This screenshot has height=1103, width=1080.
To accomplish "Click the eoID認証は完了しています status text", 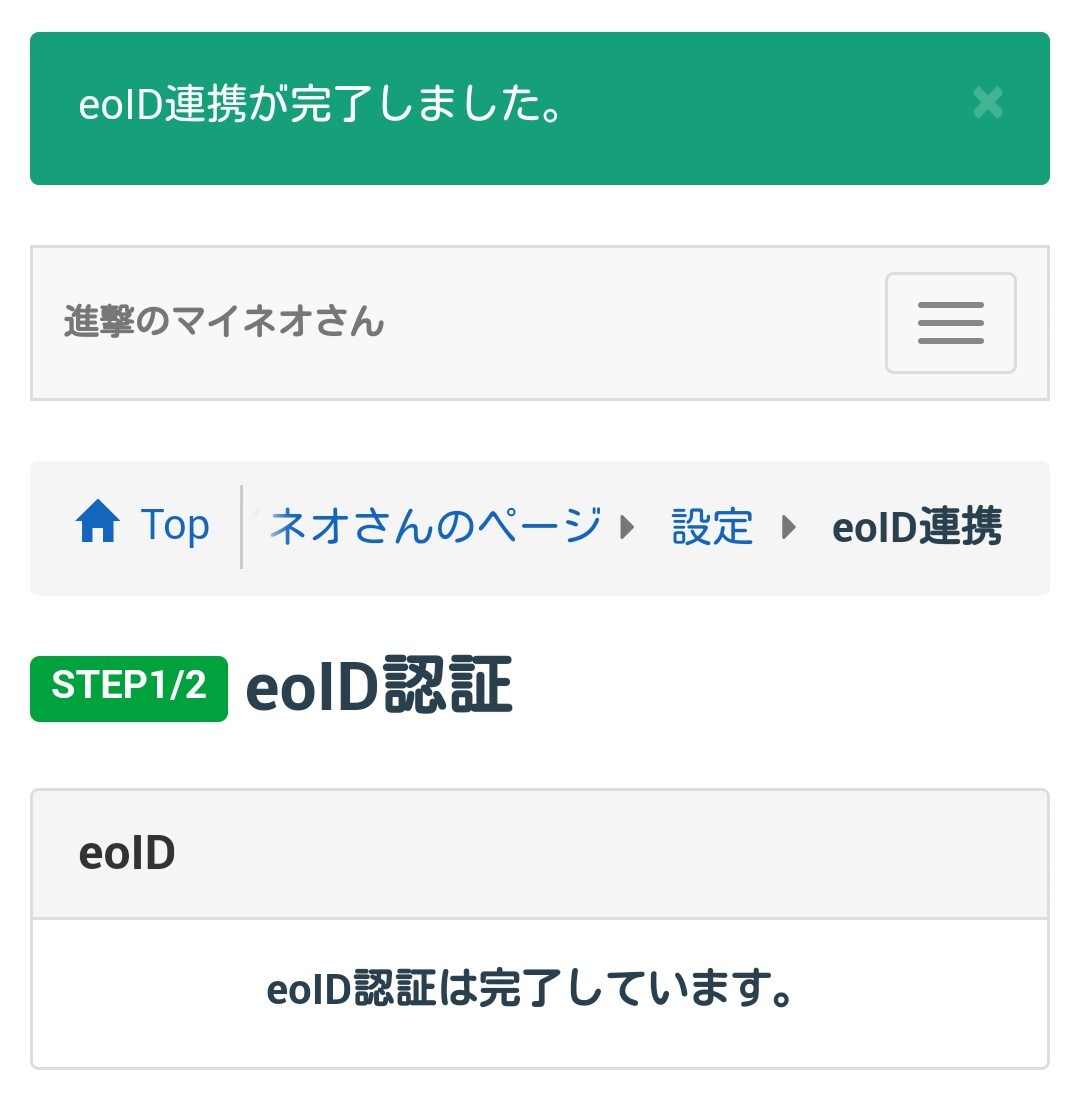I will click(x=530, y=990).
